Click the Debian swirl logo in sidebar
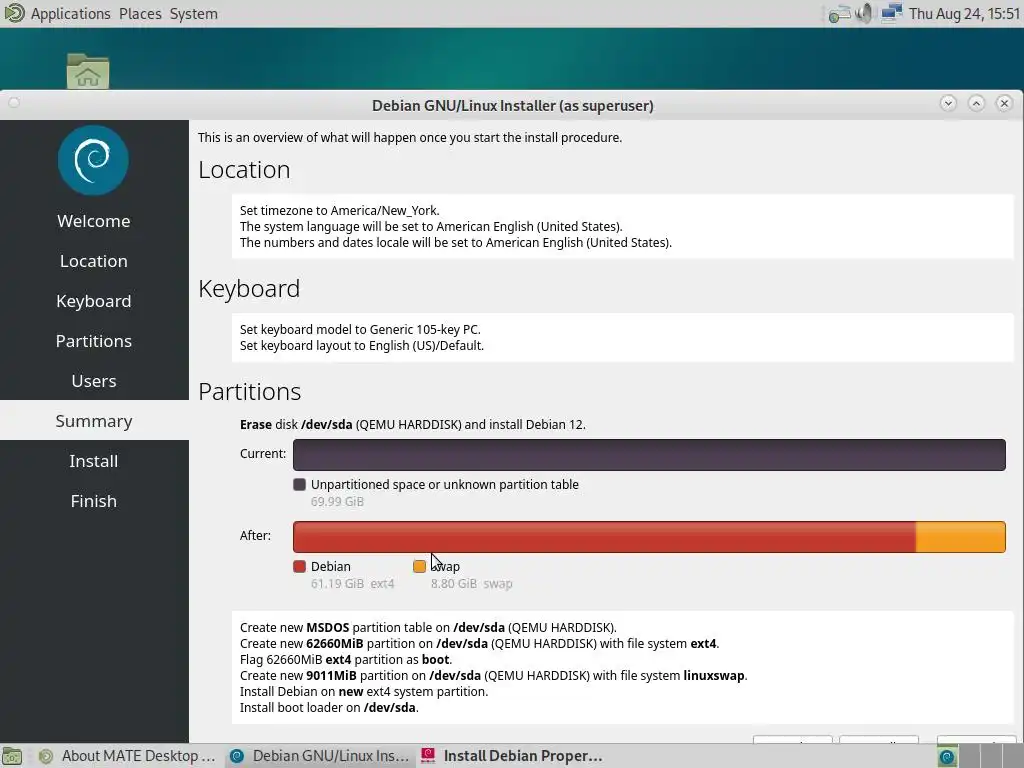 coord(93,160)
